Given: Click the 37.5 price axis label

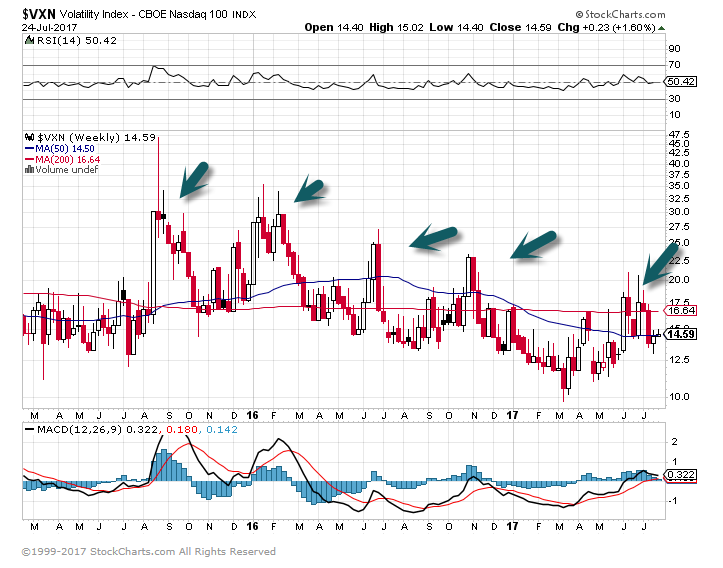Looking at the screenshot, I should point(679,175).
